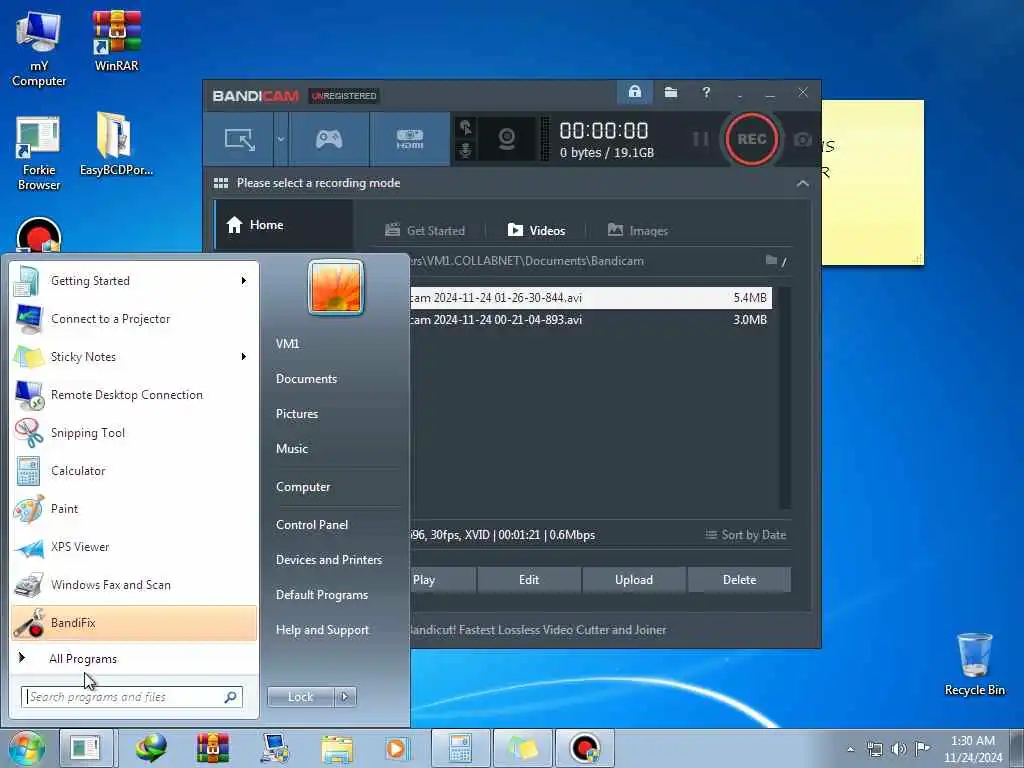Click the Windows Start orb
Viewport: 1024px width, 768px height.
click(x=26, y=748)
